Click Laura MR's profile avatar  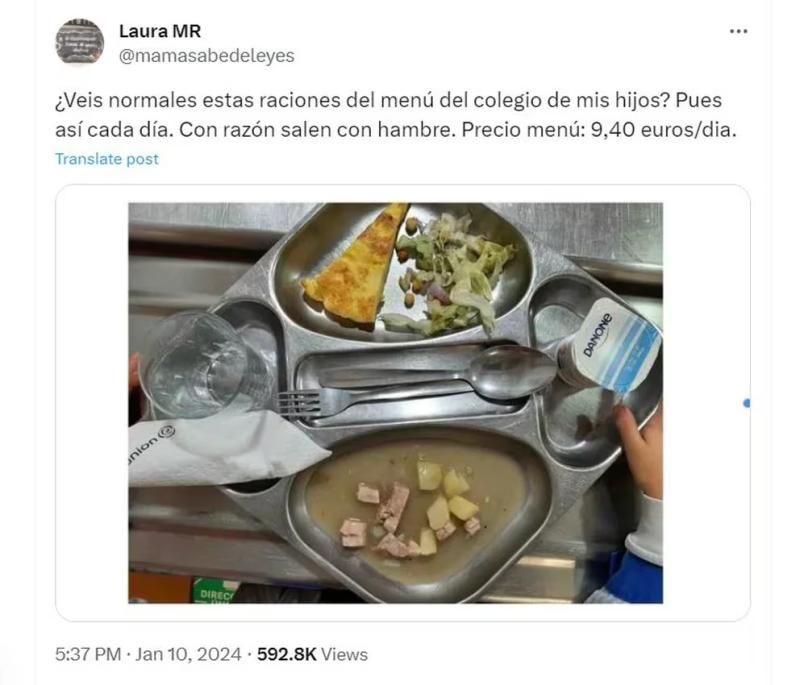80,42
